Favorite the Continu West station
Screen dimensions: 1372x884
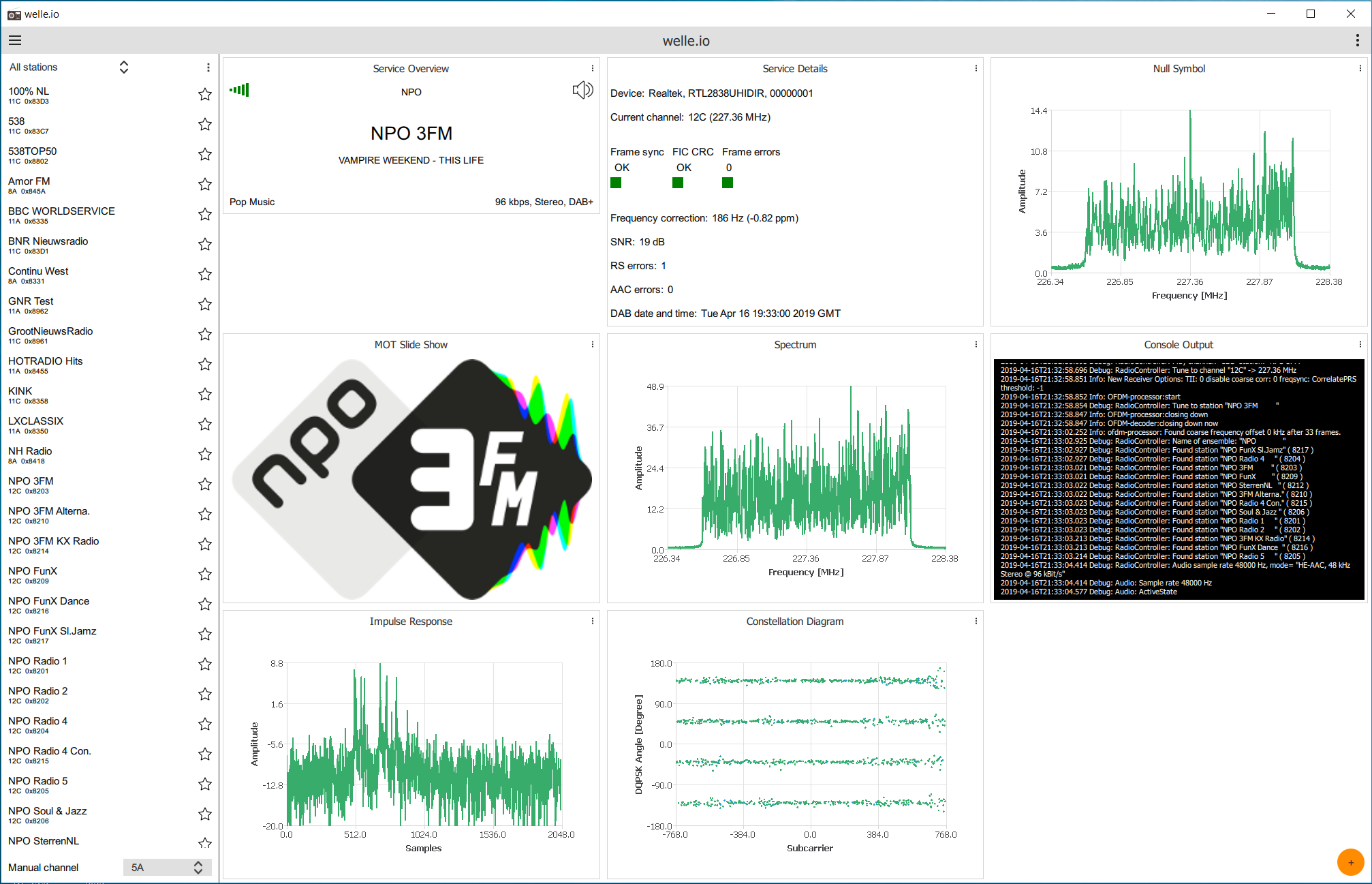(x=205, y=275)
